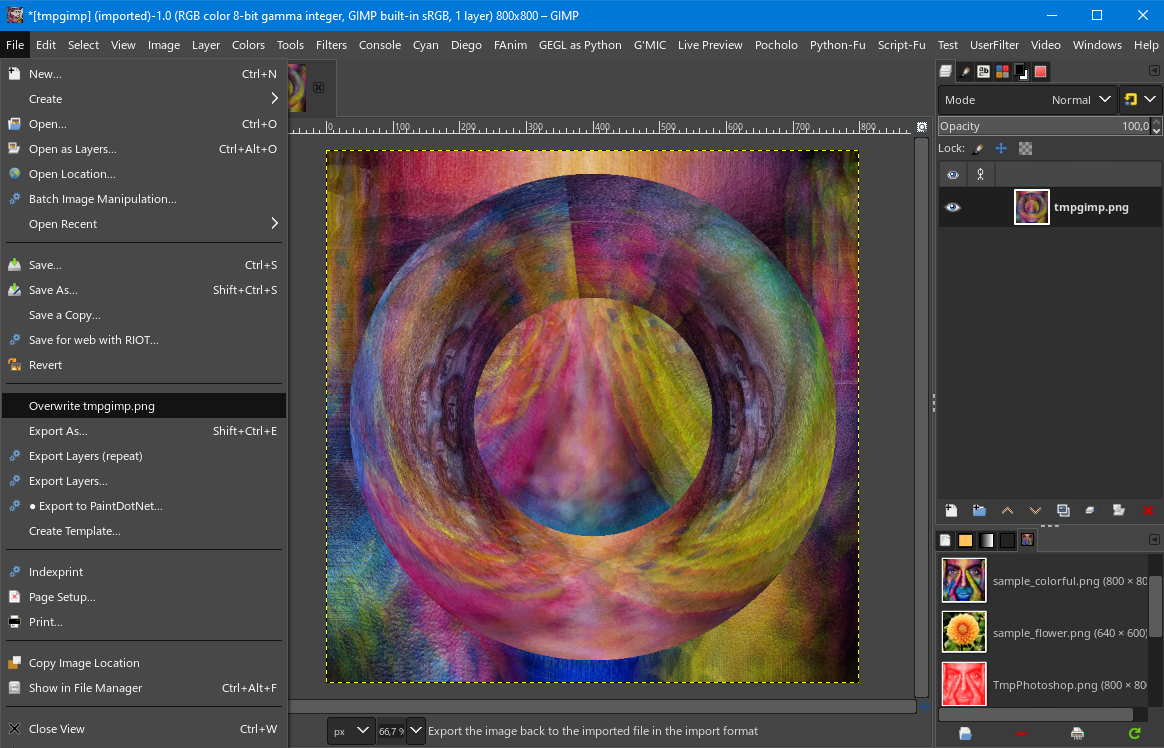Choose Revert in File menu
The height and width of the screenshot is (748, 1164).
[144, 364]
